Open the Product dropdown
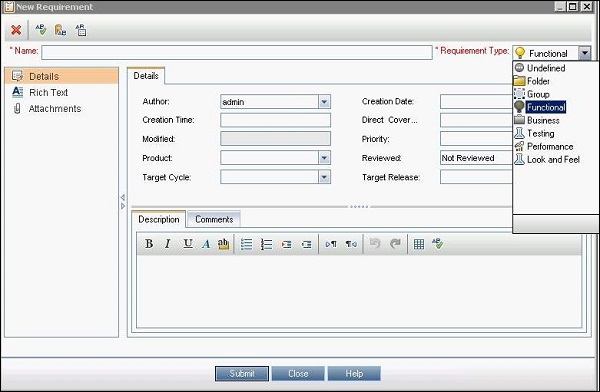 (x=324, y=158)
